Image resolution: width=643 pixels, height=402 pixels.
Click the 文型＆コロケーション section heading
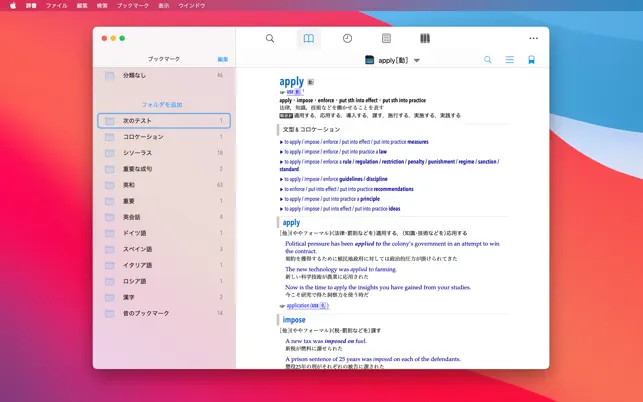(x=311, y=130)
